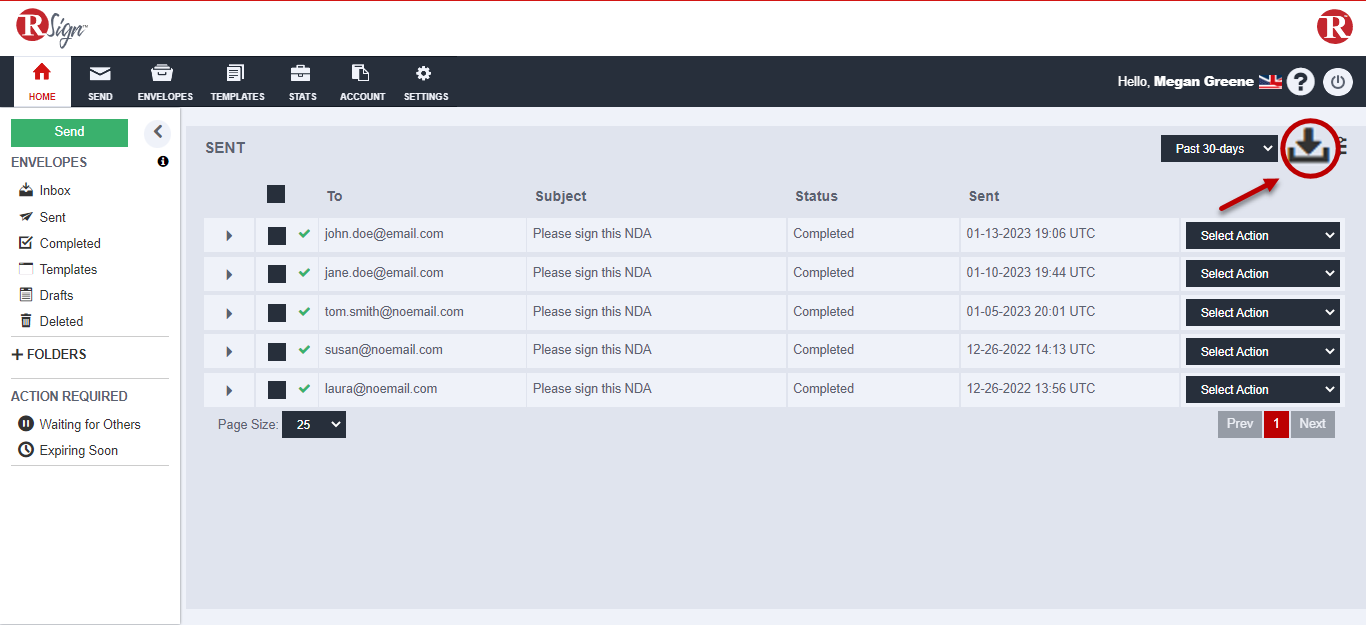1366x625 pixels.
Task: Click the green Send button
Action: [x=69, y=132]
